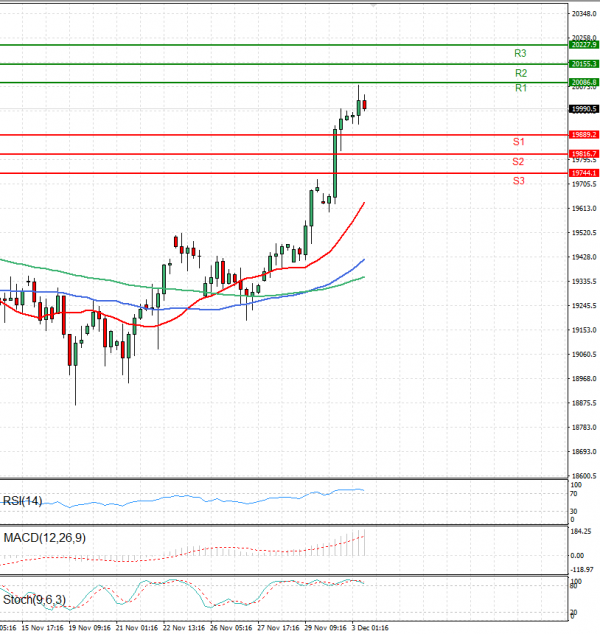The image size is (600, 634).
Task: Click the 18875.5 price axis value
Action: click(584, 403)
